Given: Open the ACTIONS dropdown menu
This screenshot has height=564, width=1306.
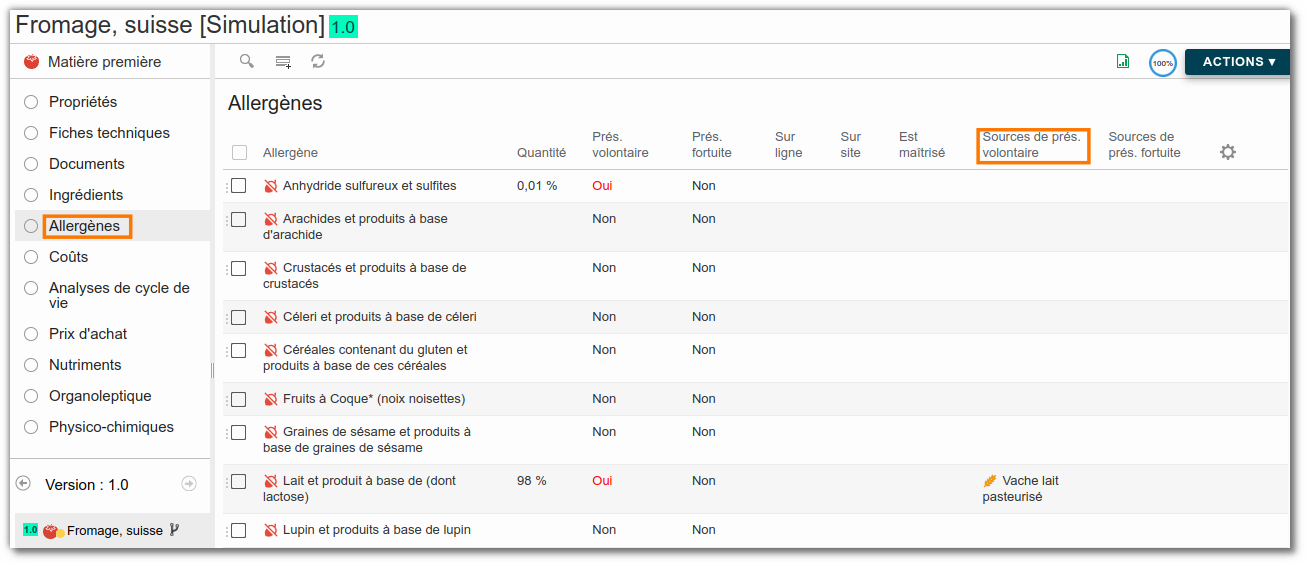Looking at the screenshot, I should pyautogui.click(x=1238, y=62).
